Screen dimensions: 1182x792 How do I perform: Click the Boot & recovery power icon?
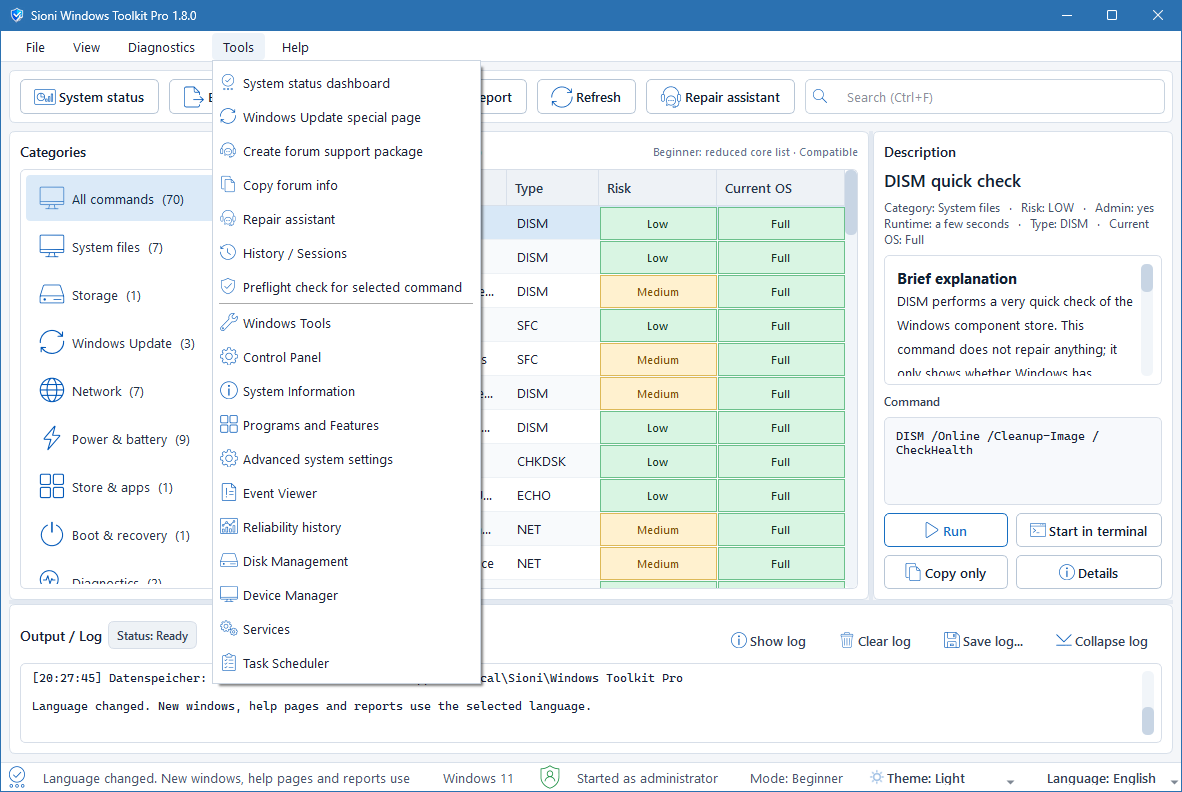[51, 534]
